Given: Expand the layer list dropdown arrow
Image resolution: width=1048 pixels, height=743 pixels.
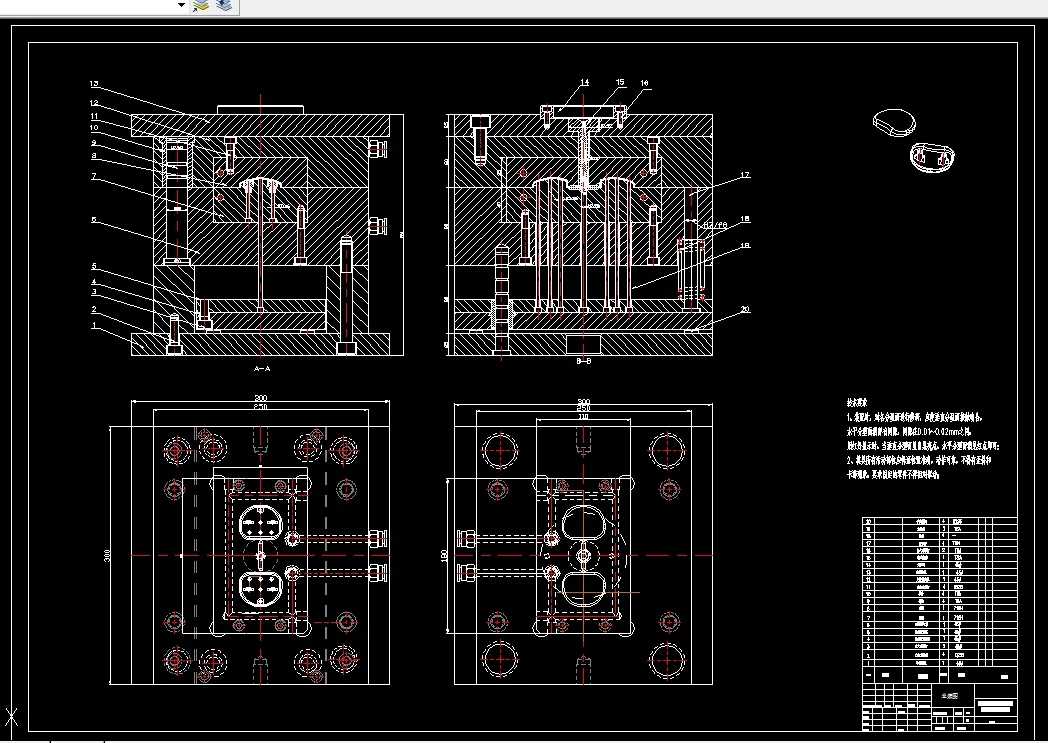Looking at the screenshot, I should 181,5.
